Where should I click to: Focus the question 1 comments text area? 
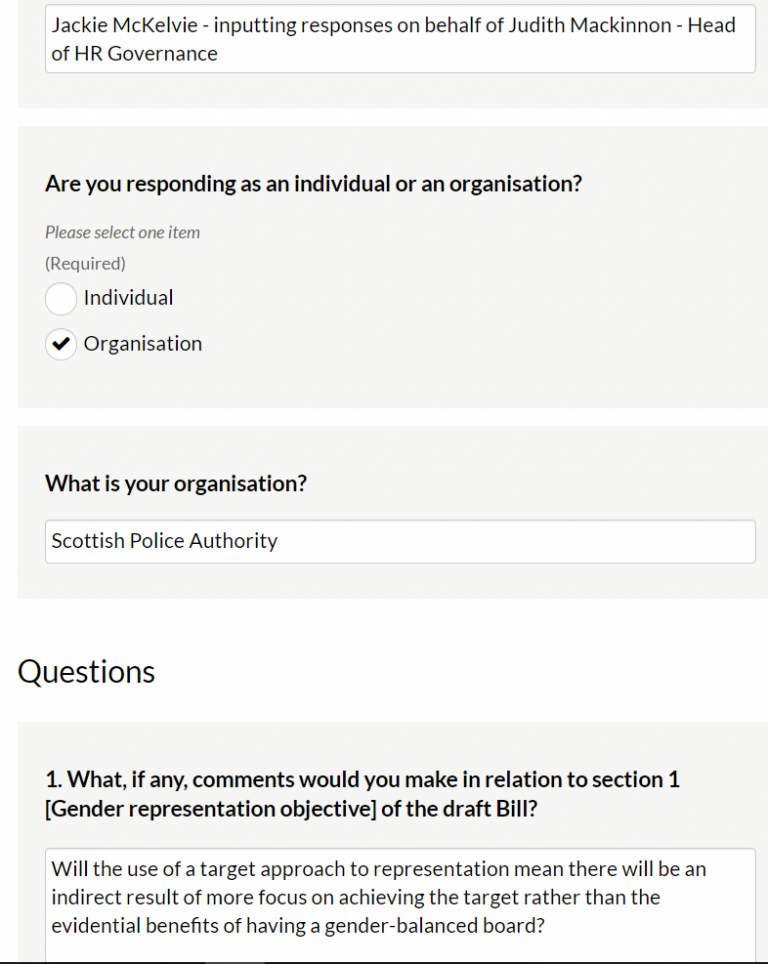pos(400,900)
